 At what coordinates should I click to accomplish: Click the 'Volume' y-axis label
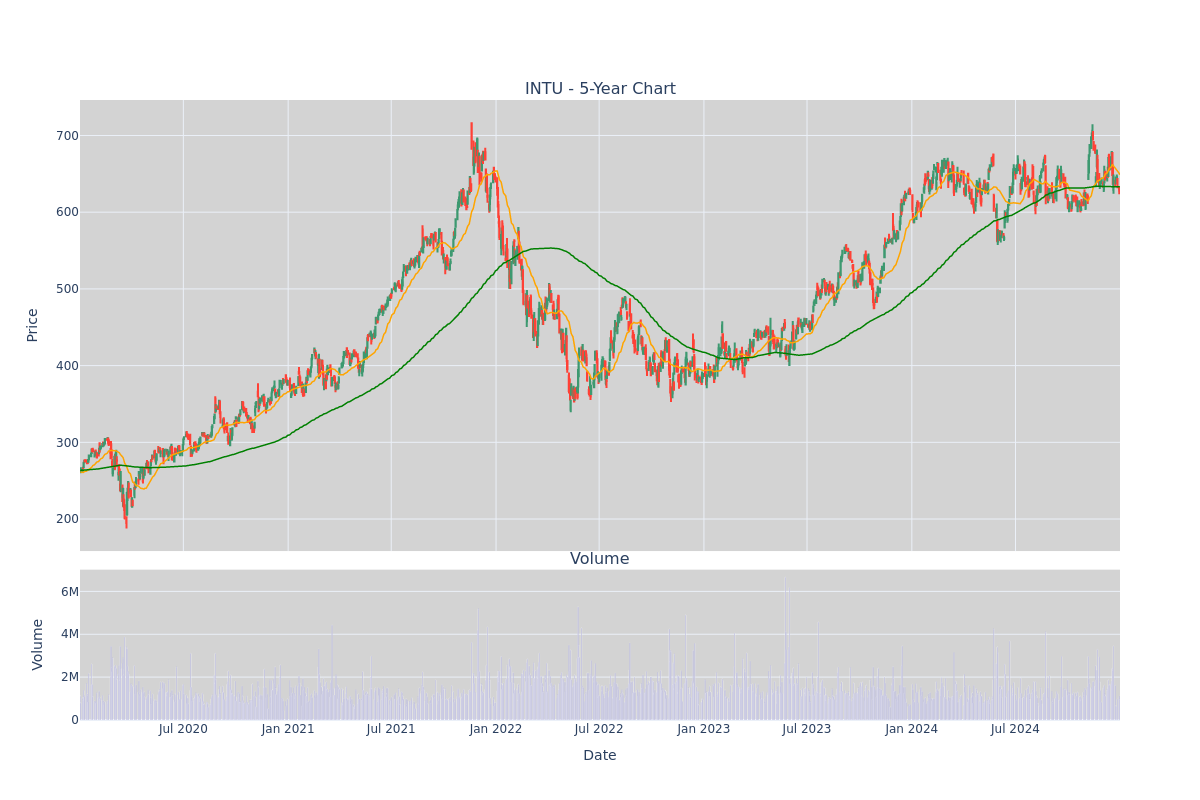[x=38, y=644]
